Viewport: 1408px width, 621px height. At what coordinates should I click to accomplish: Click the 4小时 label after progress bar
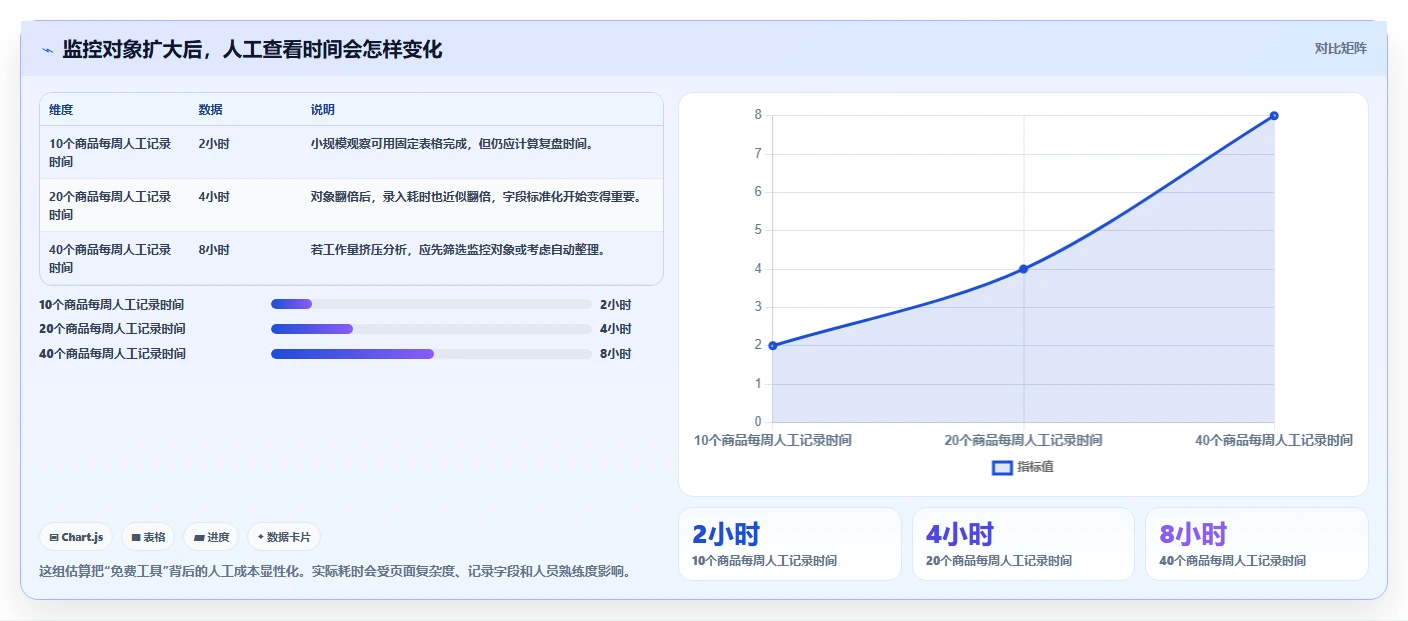[615, 329]
